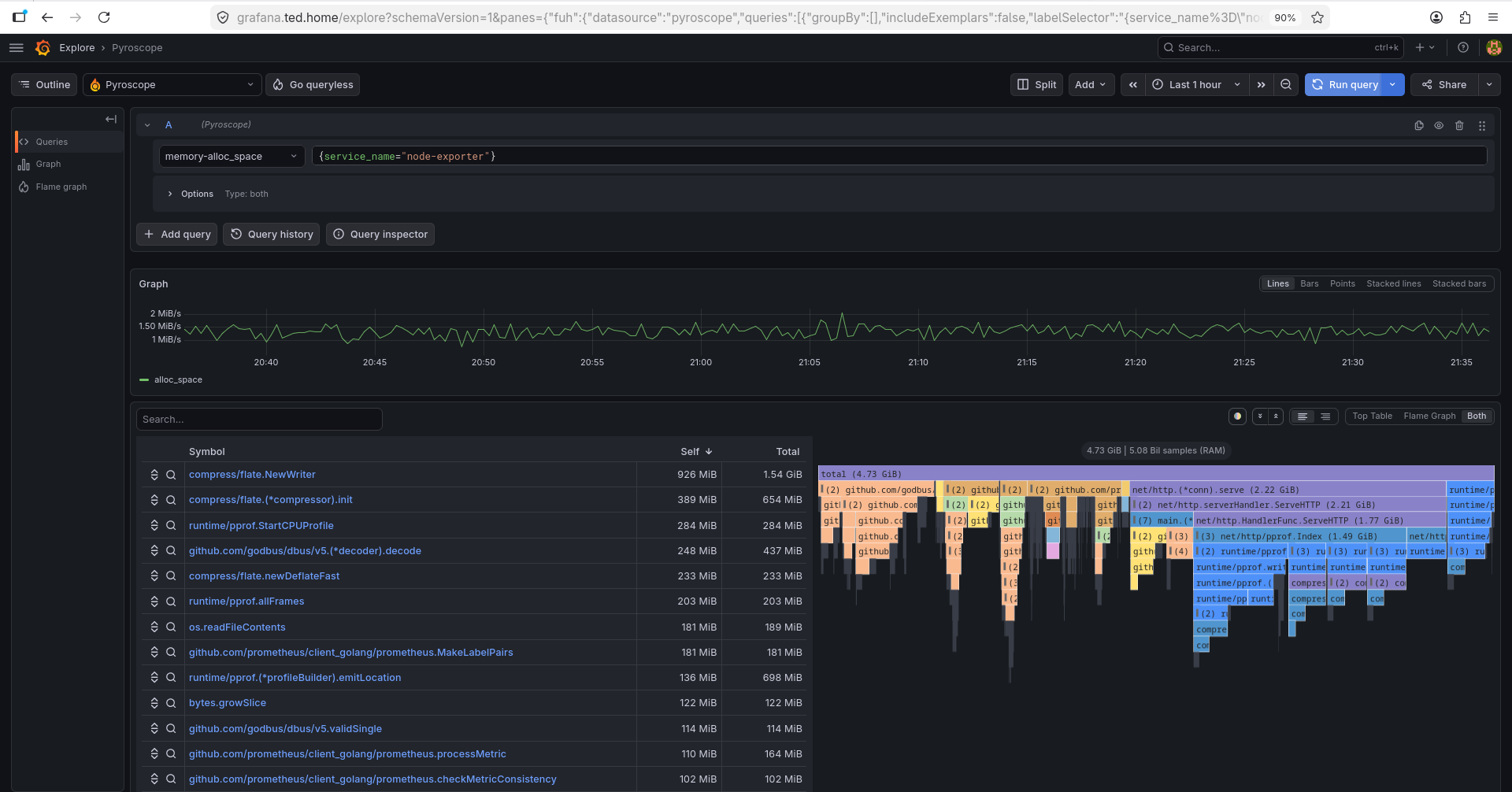Zoom out the time range
Viewport: 1512px width, 792px height.
coord(1286,85)
